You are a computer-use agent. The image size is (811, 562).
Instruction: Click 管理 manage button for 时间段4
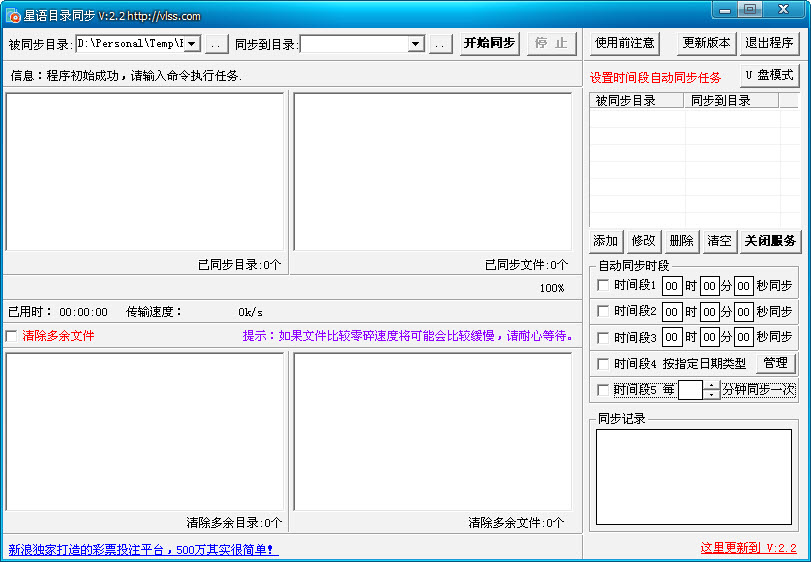(x=775, y=363)
